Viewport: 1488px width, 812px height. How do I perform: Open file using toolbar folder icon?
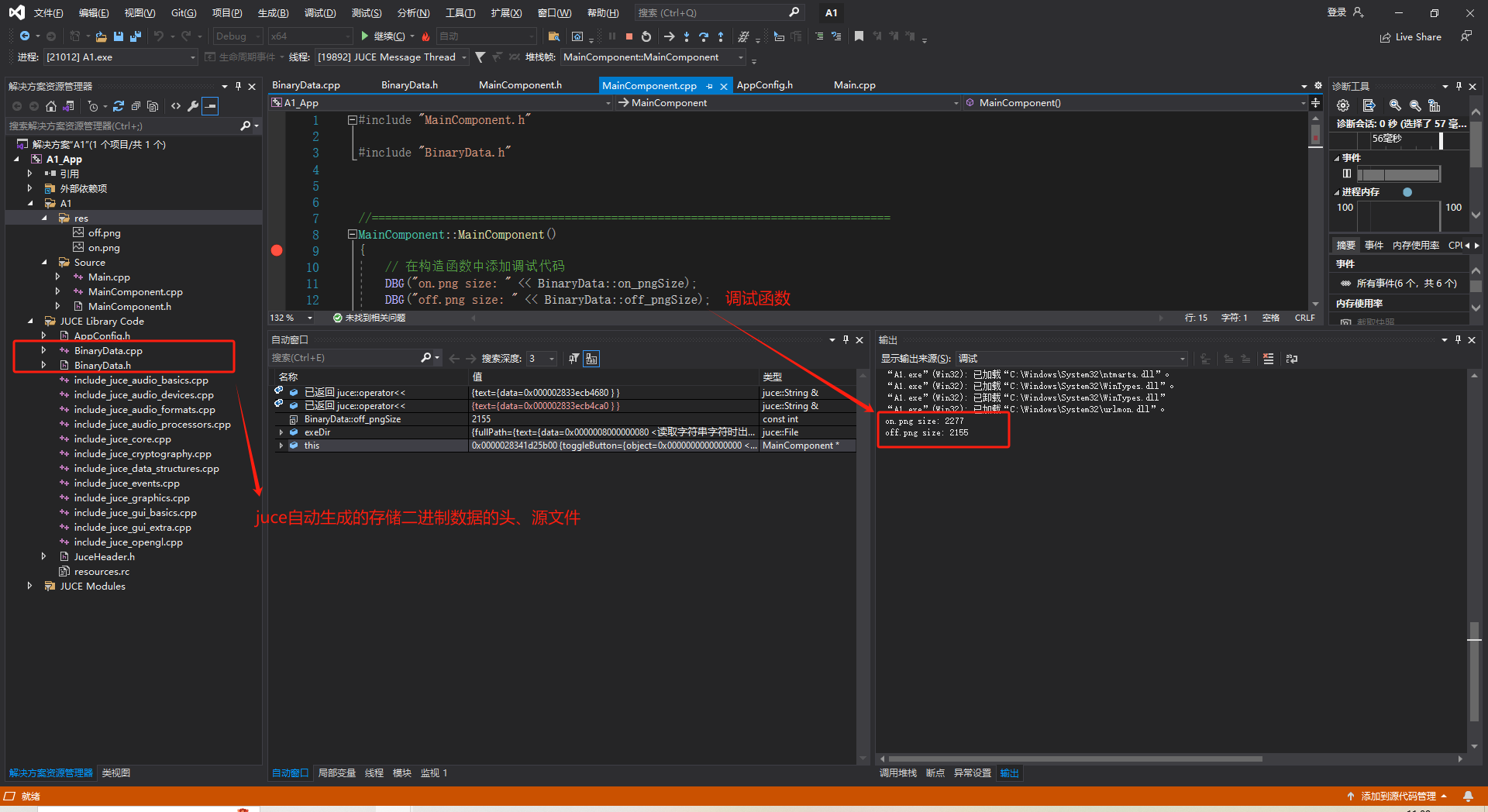coord(101,36)
